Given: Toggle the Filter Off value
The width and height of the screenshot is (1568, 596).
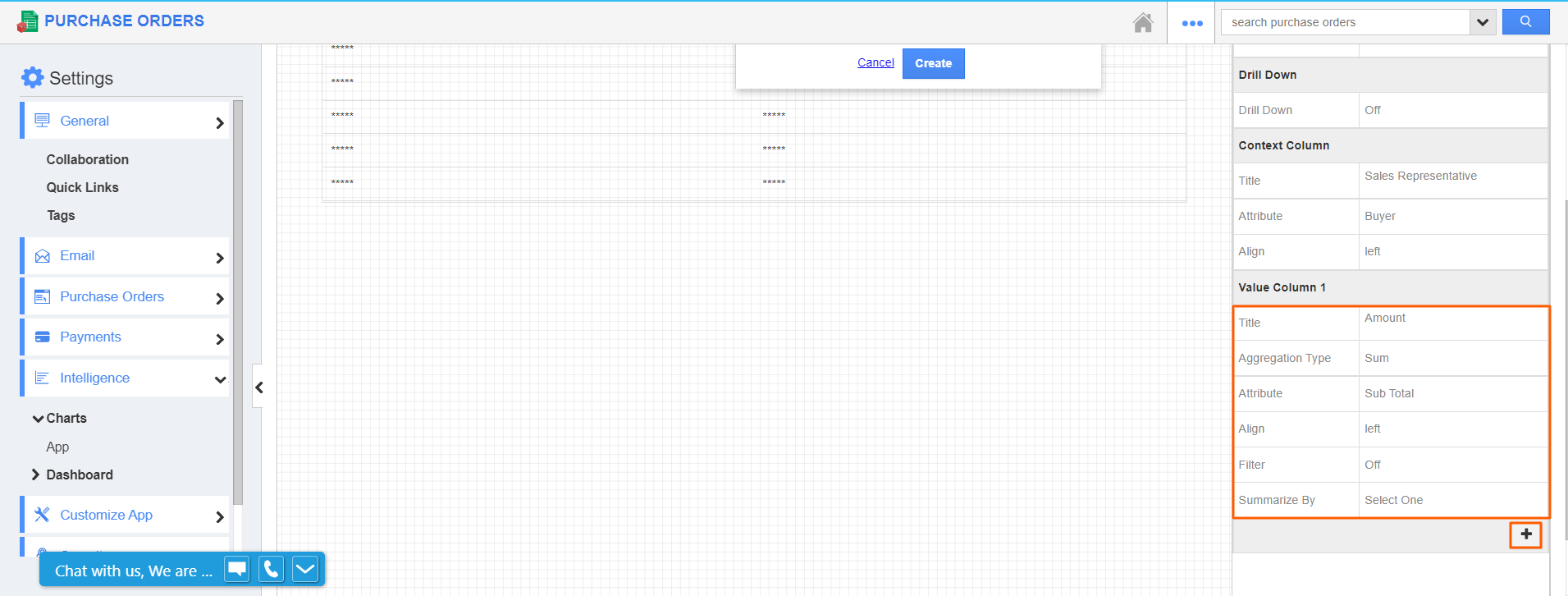Looking at the screenshot, I should pyautogui.click(x=1453, y=465).
